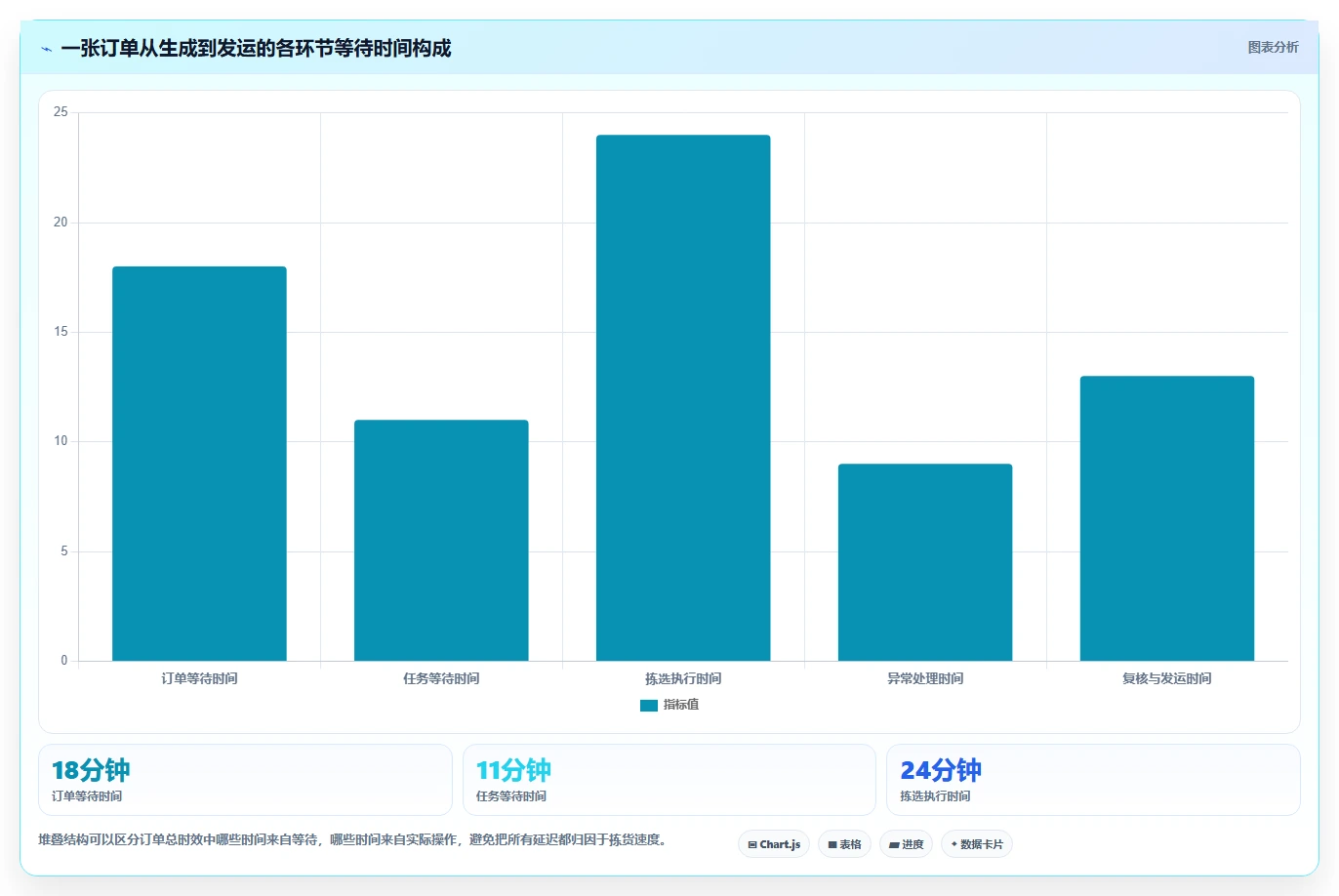
Task: Open the 24分钟 拣选执行时间 data card
Action: coord(1093,780)
